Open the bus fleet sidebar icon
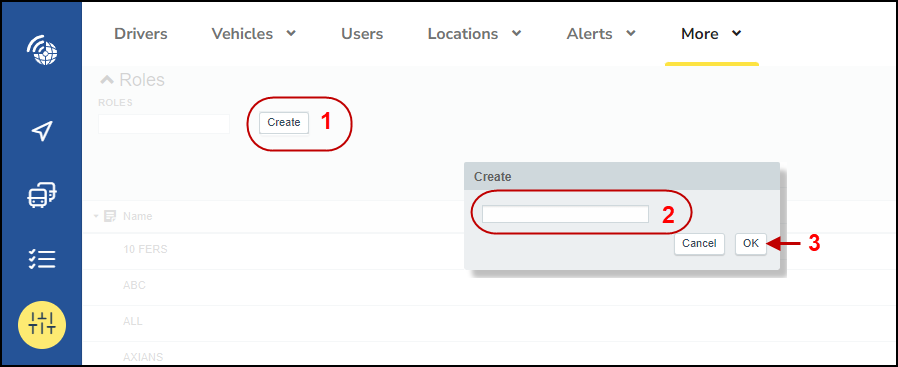 pyautogui.click(x=42, y=195)
